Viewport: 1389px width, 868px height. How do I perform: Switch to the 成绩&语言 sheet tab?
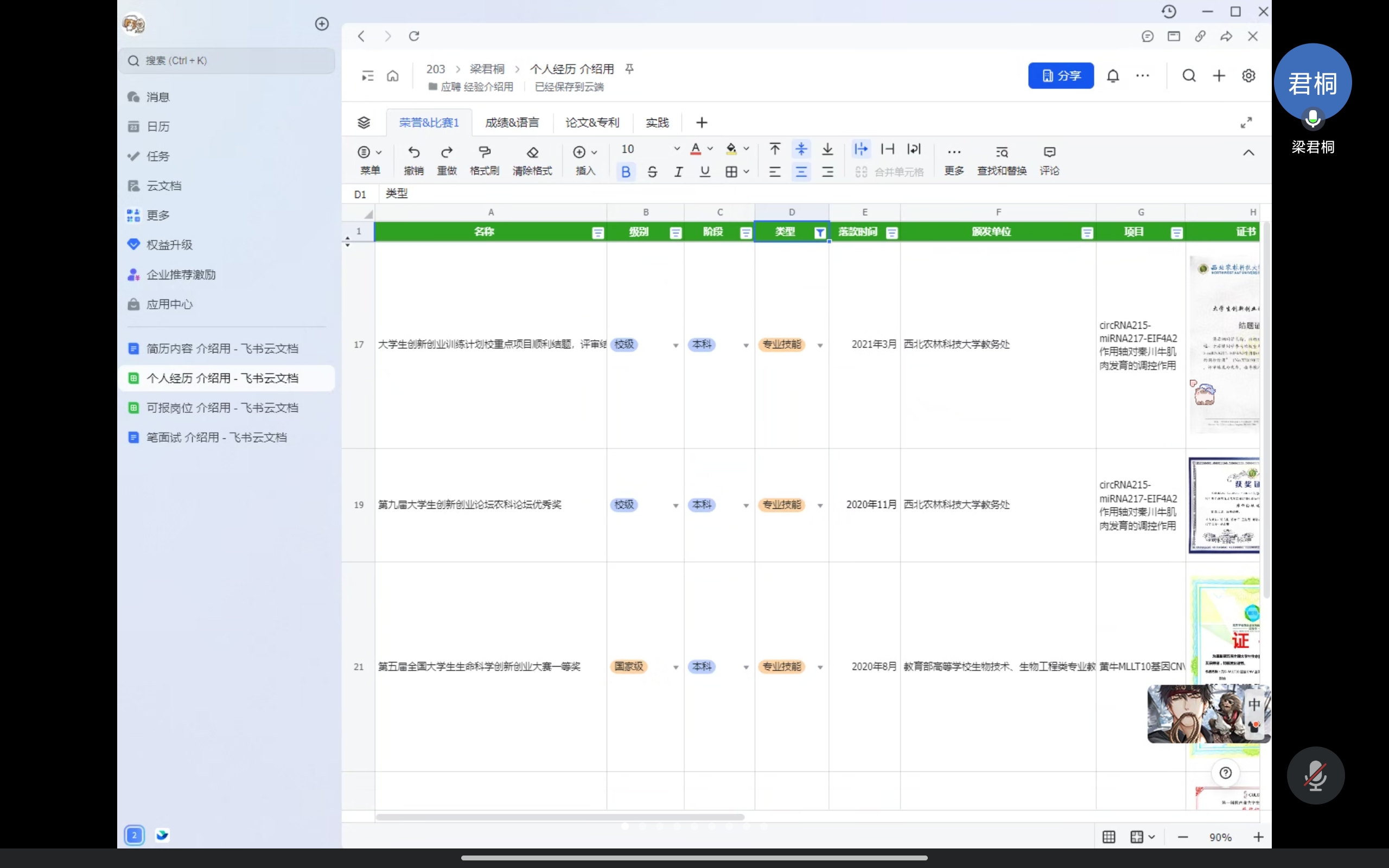pyautogui.click(x=512, y=122)
